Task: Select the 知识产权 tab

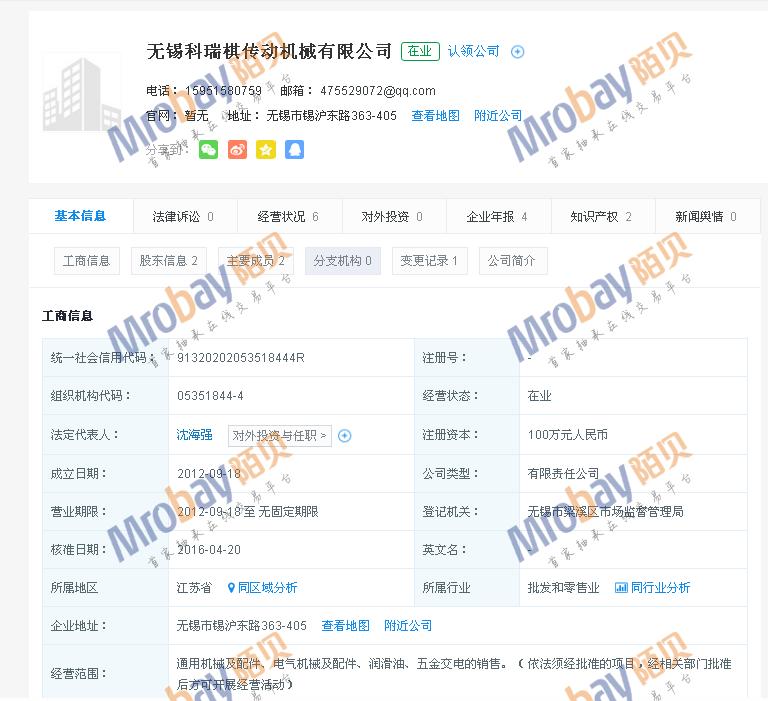Action: coord(600,216)
